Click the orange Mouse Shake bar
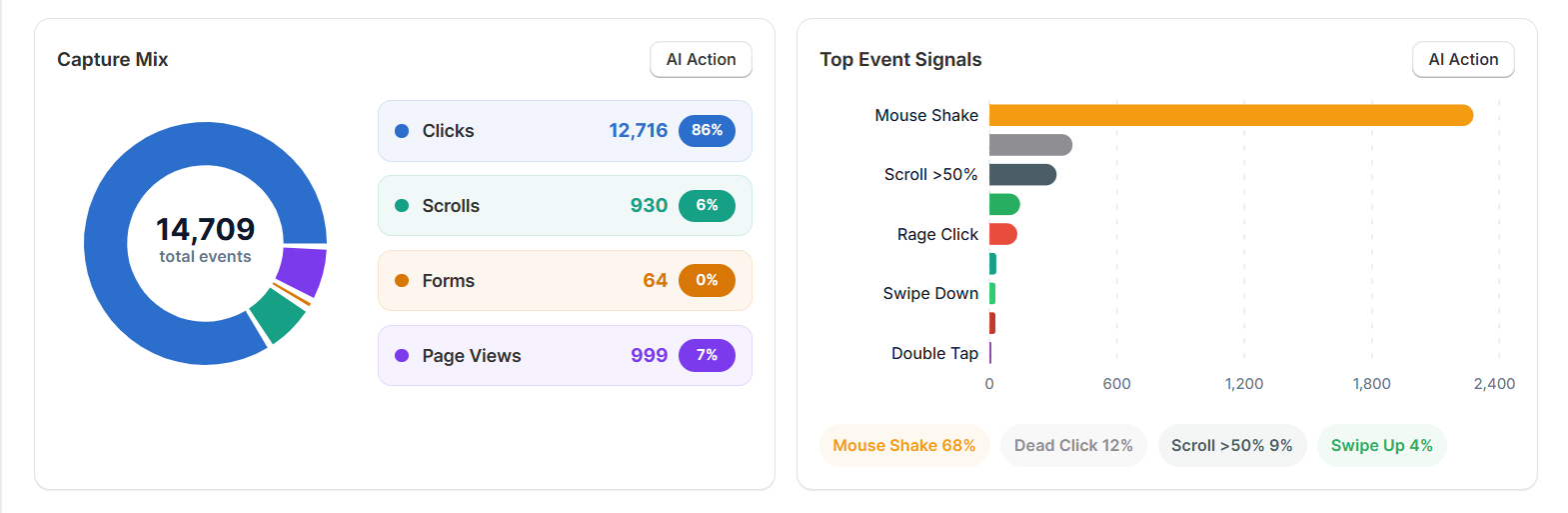This screenshot has height=513, width=1568. 1229,115
